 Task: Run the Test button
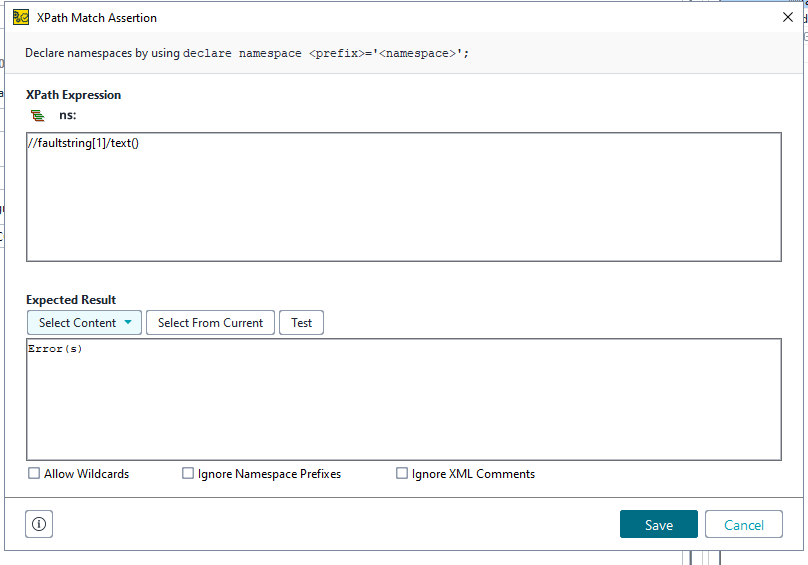(x=301, y=323)
